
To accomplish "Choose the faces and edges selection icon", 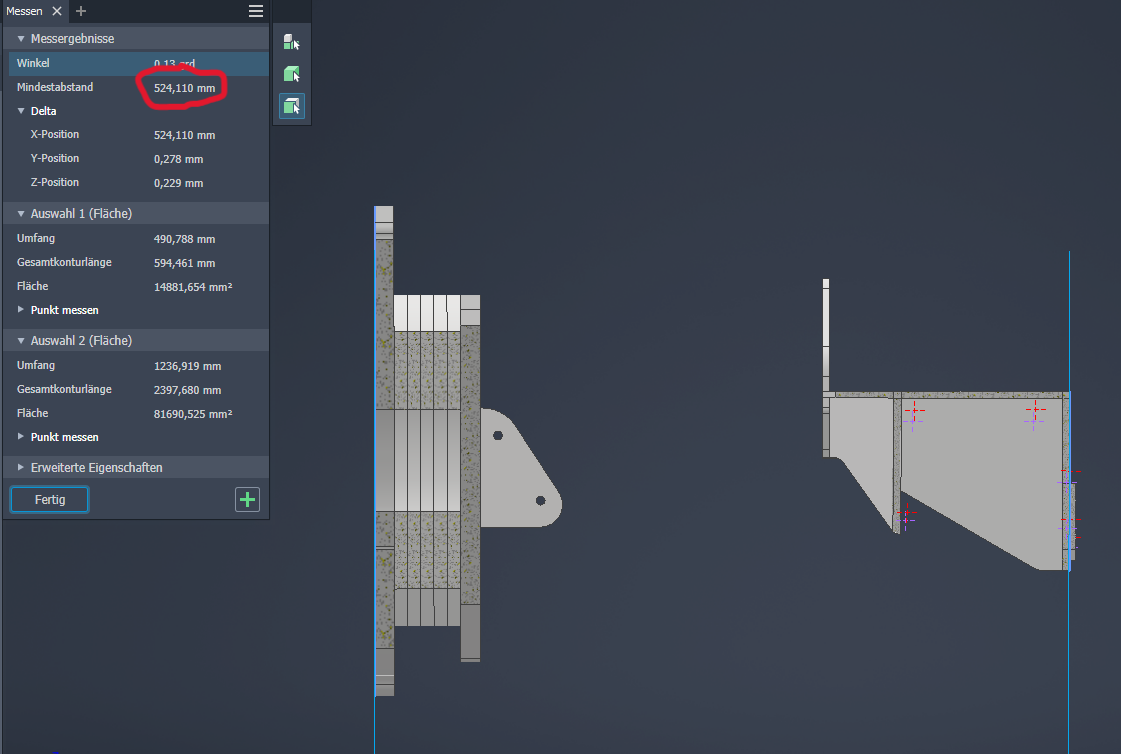I will [291, 106].
